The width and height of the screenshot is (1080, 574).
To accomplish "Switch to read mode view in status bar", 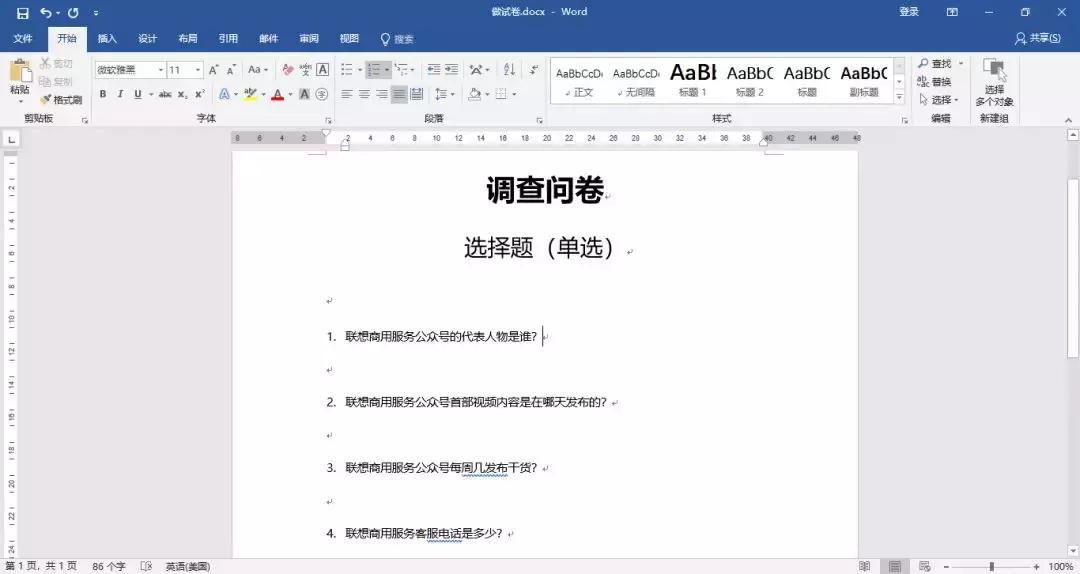I will 864,566.
